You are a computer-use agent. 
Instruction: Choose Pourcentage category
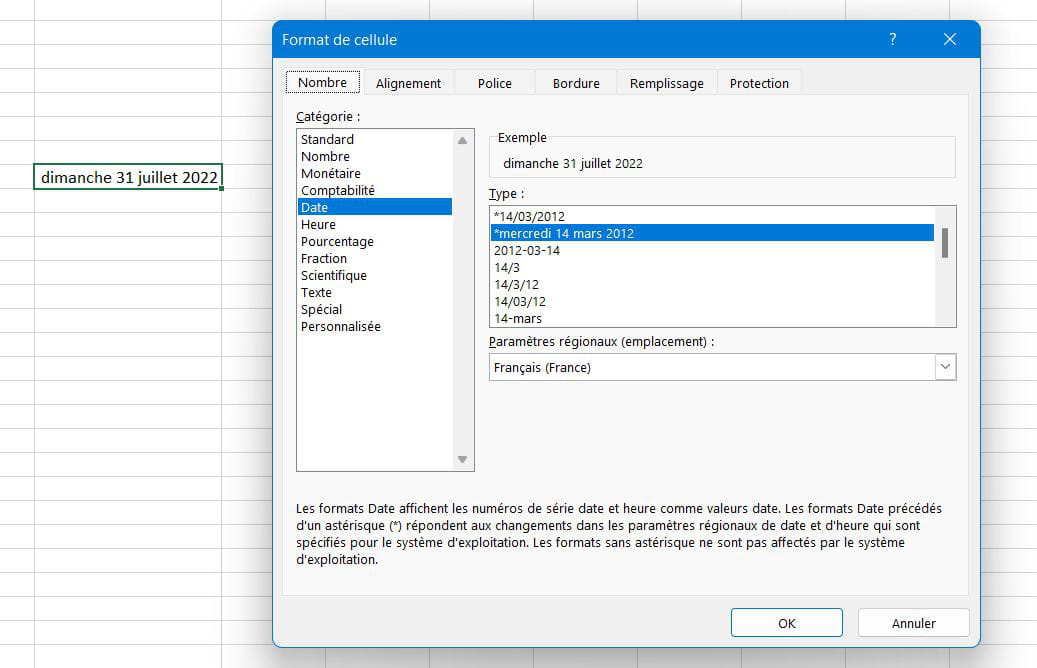[337, 242]
